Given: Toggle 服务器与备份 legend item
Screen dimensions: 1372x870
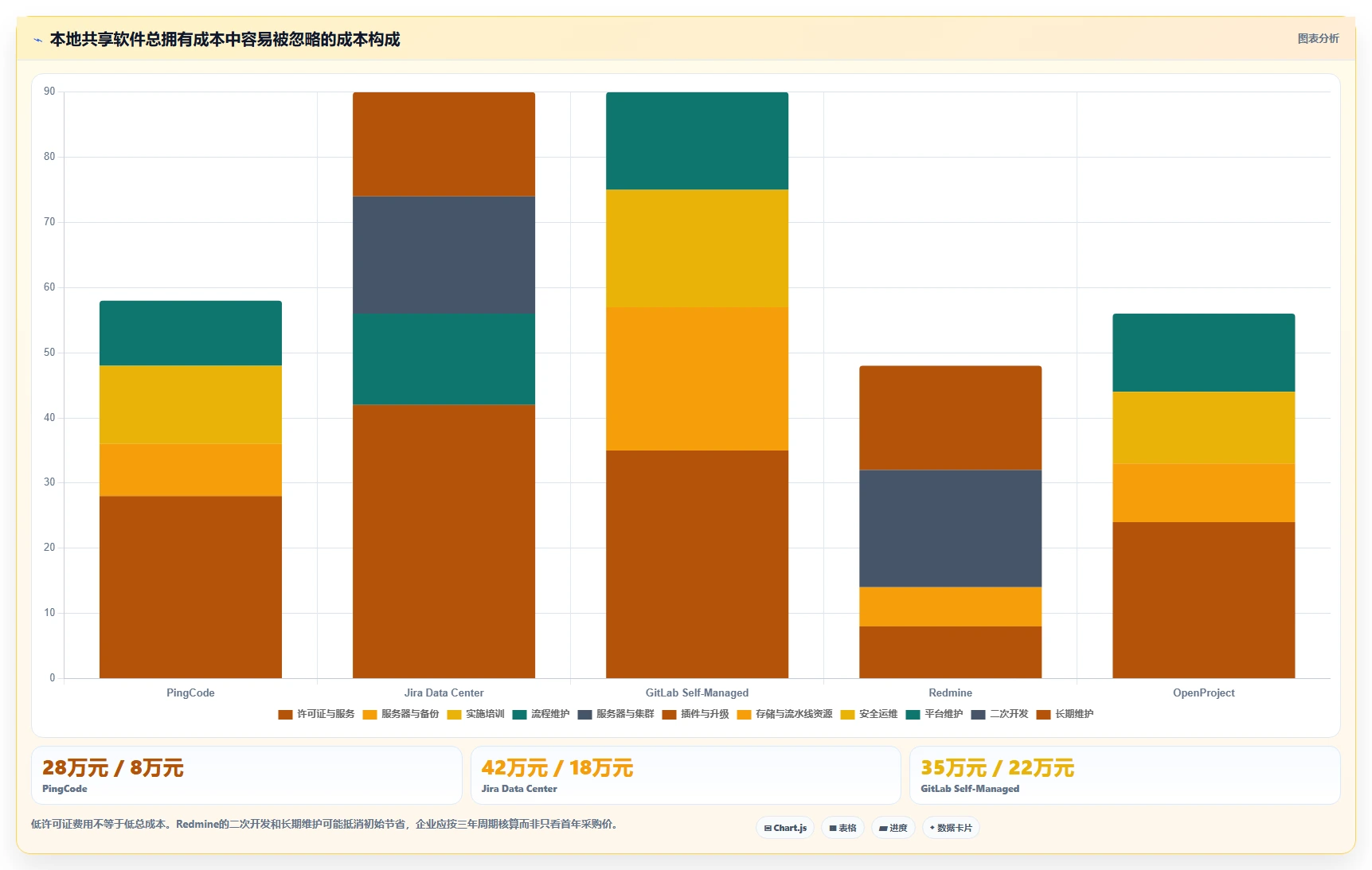Looking at the screenshot, I should [401, 714].
